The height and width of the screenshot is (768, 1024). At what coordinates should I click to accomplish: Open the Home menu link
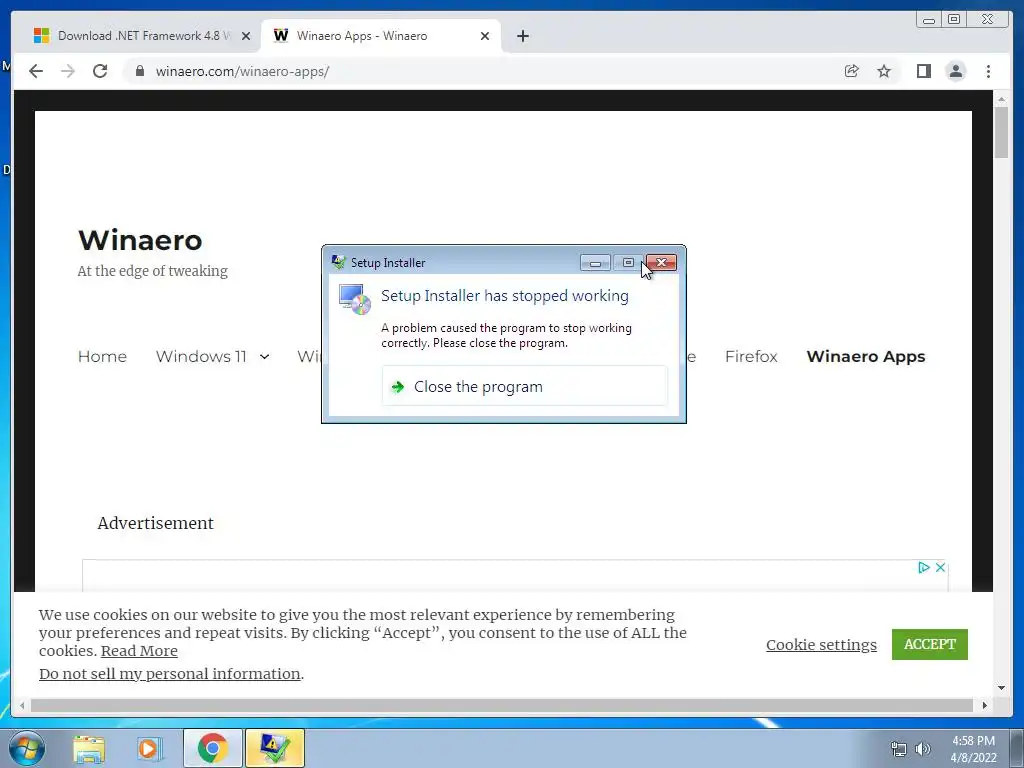click(102, 357)
